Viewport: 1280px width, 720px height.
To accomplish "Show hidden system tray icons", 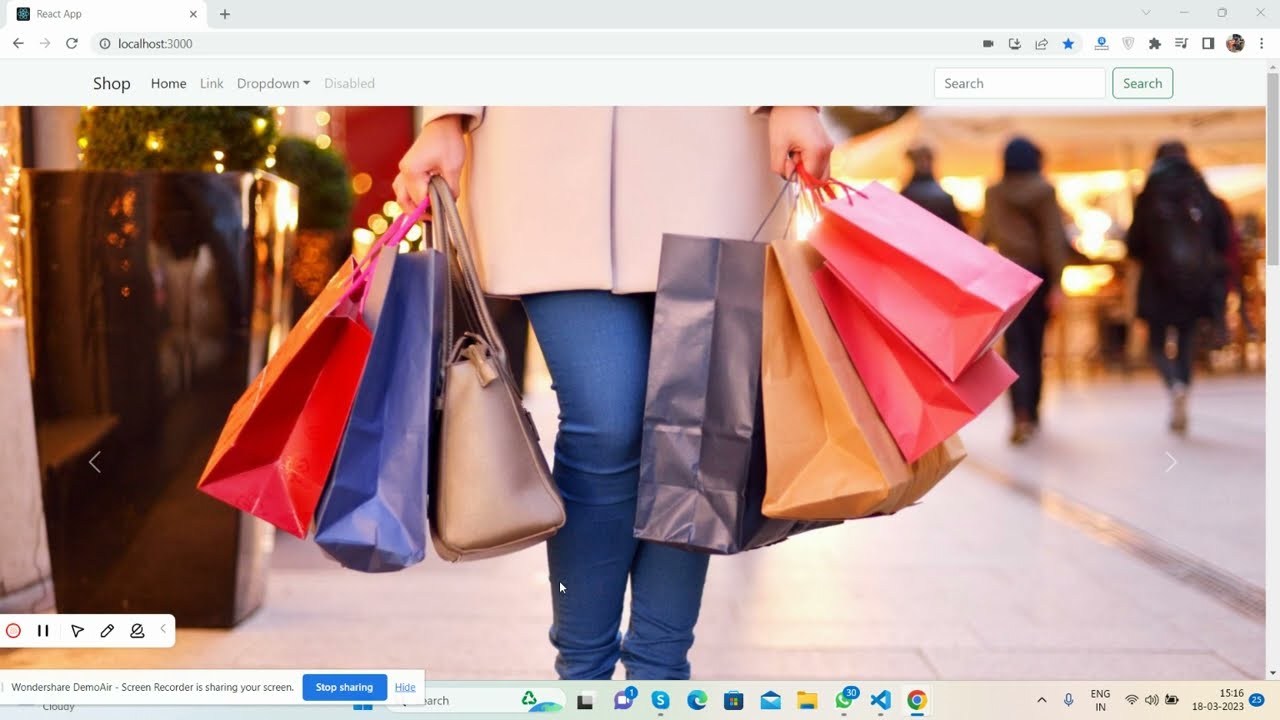I will click(x=1041, y=700).
